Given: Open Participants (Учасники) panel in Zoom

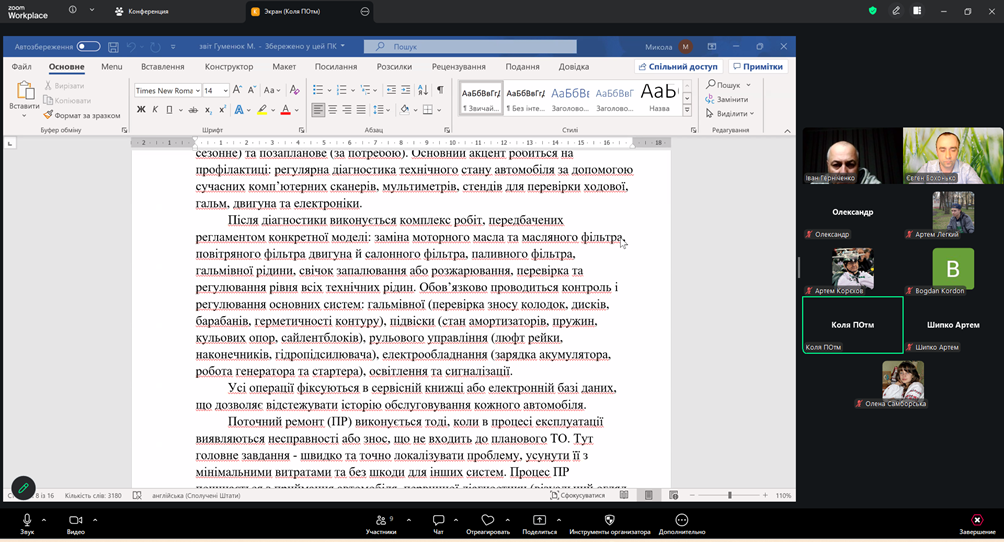Looking at the screenshot, I should 380,521.
